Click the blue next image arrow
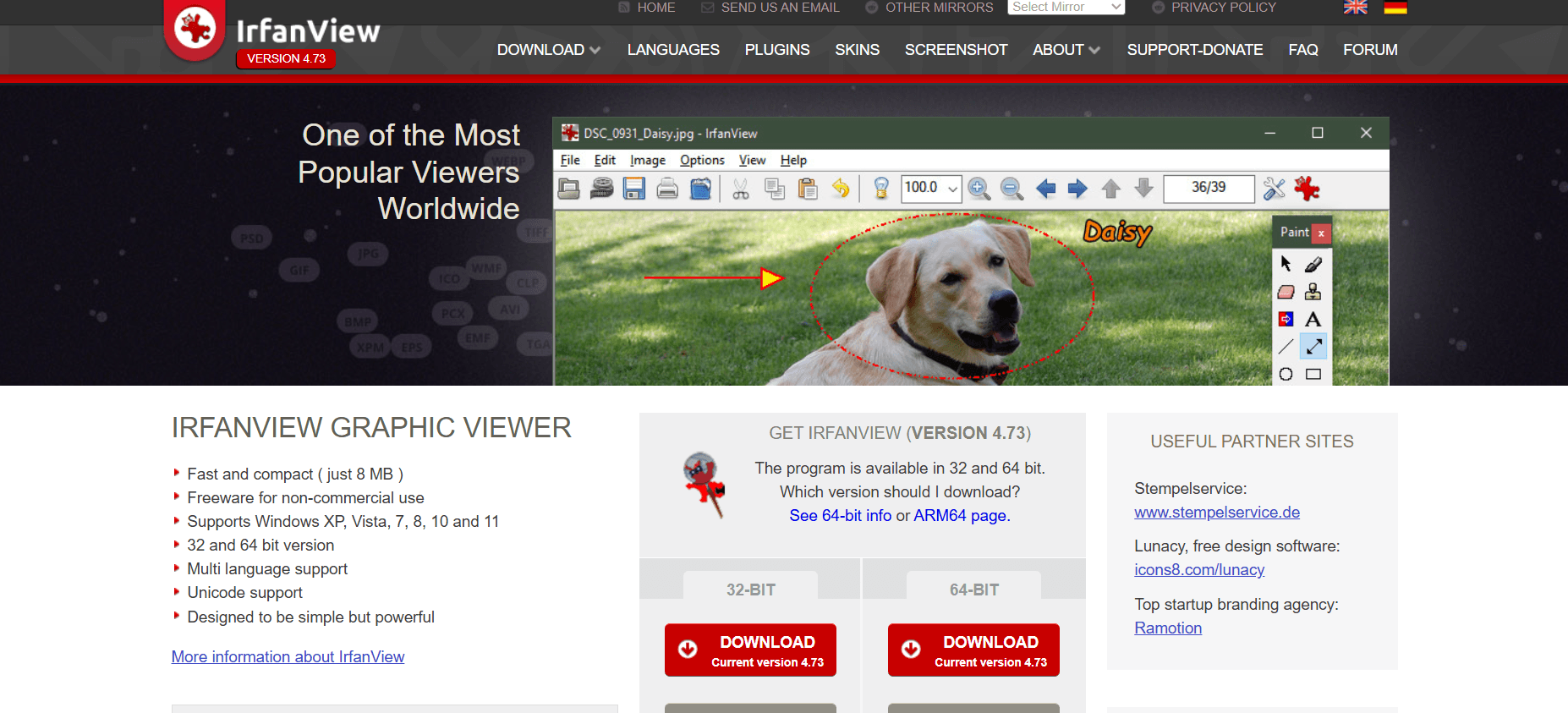The width and height of the screenshot is (1568, 713). [1077, 189]
